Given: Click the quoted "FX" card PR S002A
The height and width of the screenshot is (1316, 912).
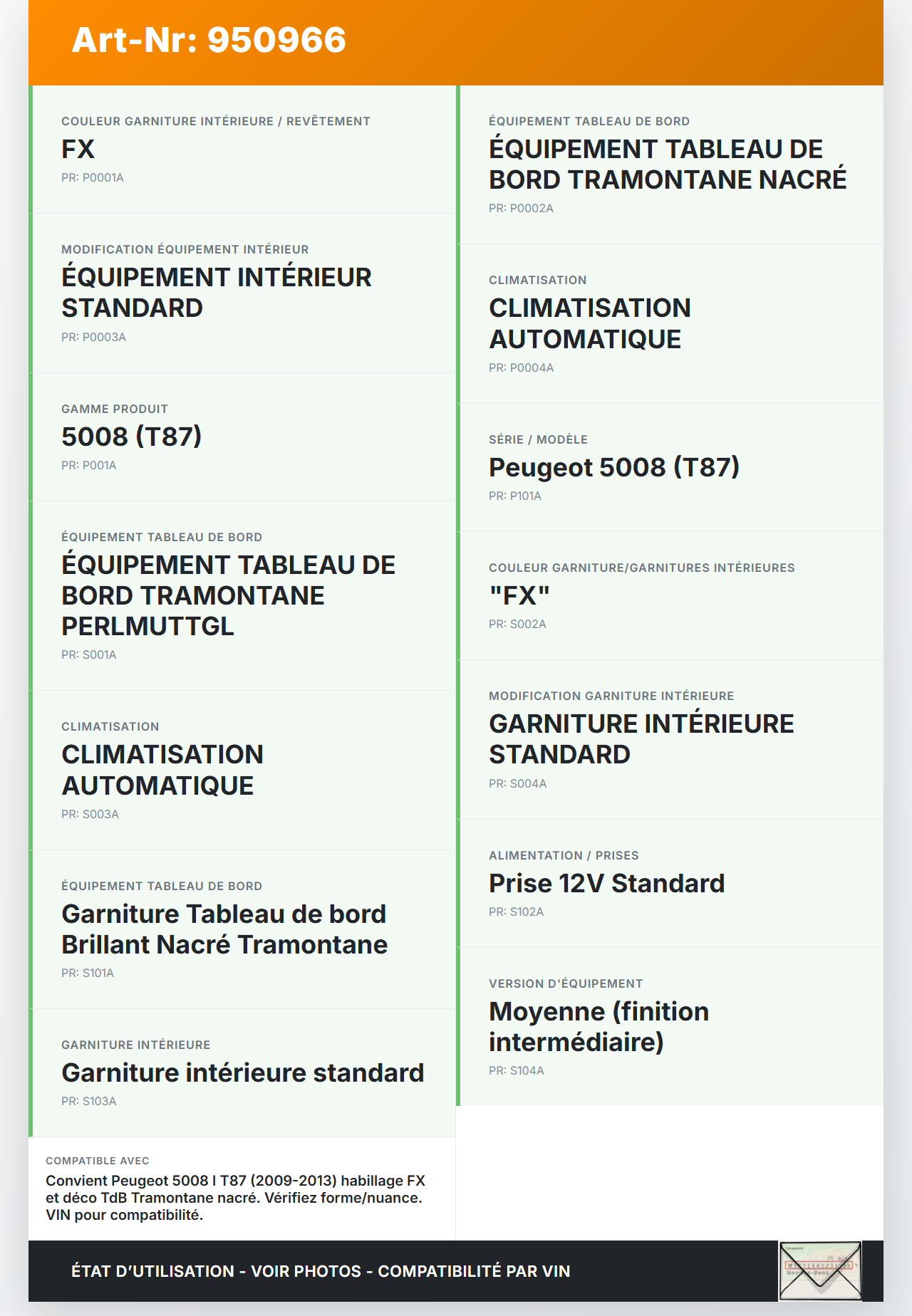Looking at the screenshot, I should 670,596.
